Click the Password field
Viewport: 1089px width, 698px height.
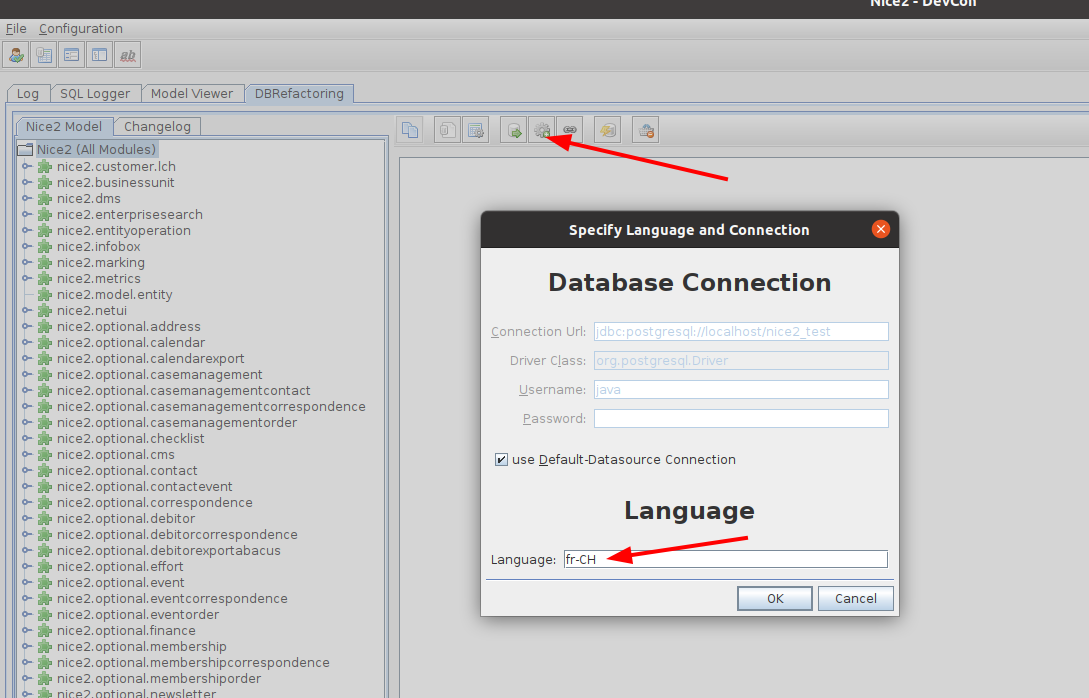pos(741,419)
